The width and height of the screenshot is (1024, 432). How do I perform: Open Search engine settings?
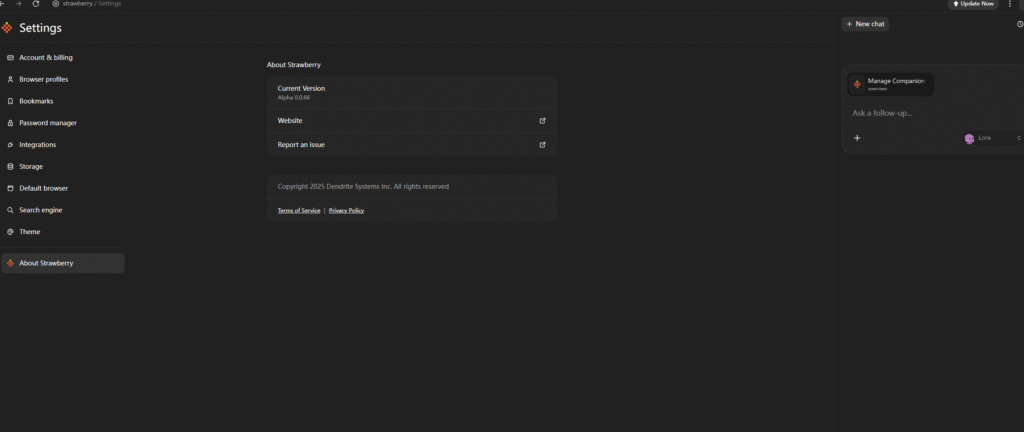point(41,210)
